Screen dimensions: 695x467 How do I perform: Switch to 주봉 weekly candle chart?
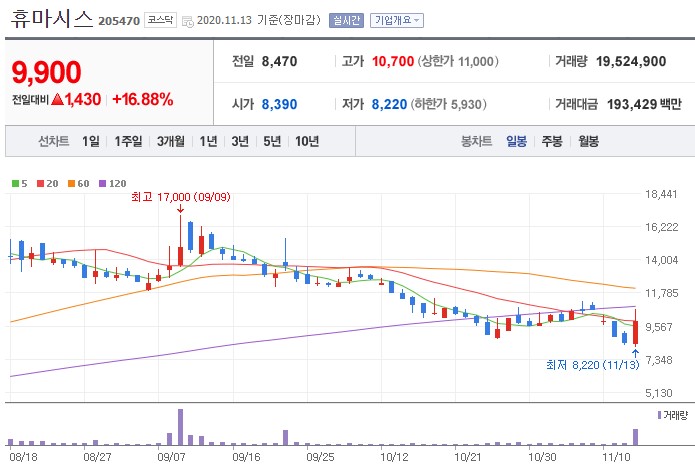552,141
